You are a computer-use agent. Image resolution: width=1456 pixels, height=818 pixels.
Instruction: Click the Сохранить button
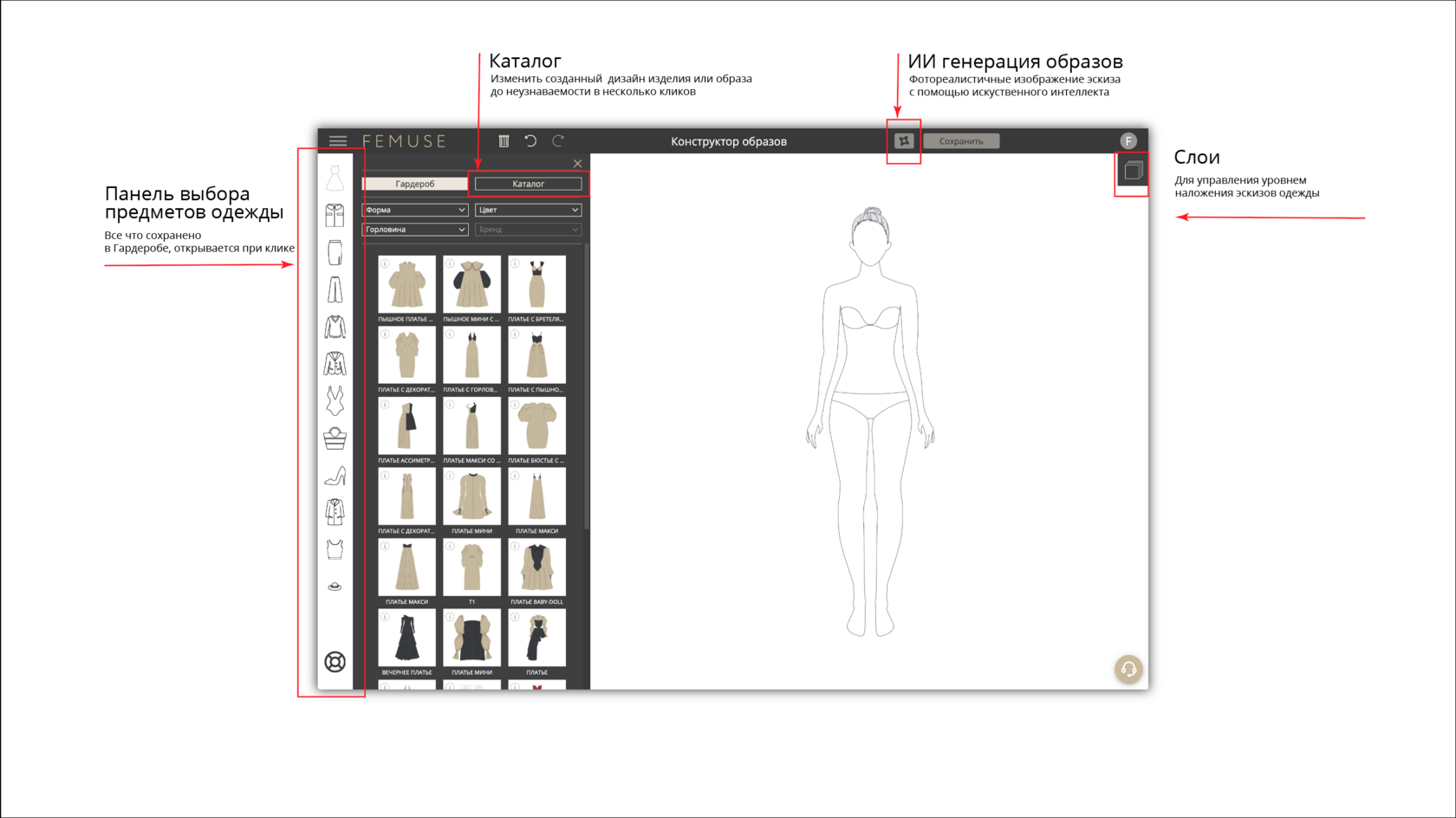point(961,140)
